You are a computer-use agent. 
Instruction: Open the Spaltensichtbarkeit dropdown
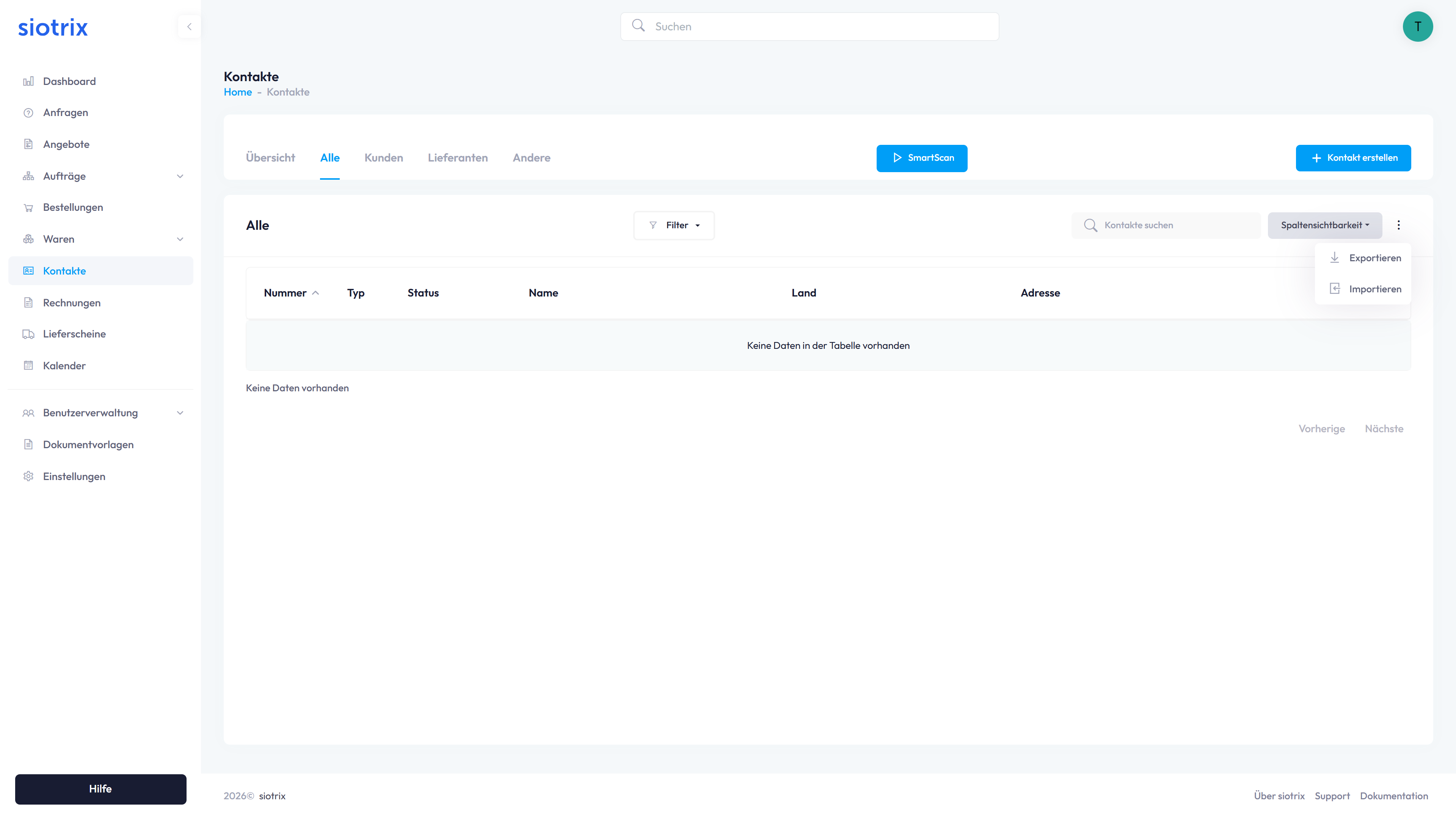[1324, 226]
